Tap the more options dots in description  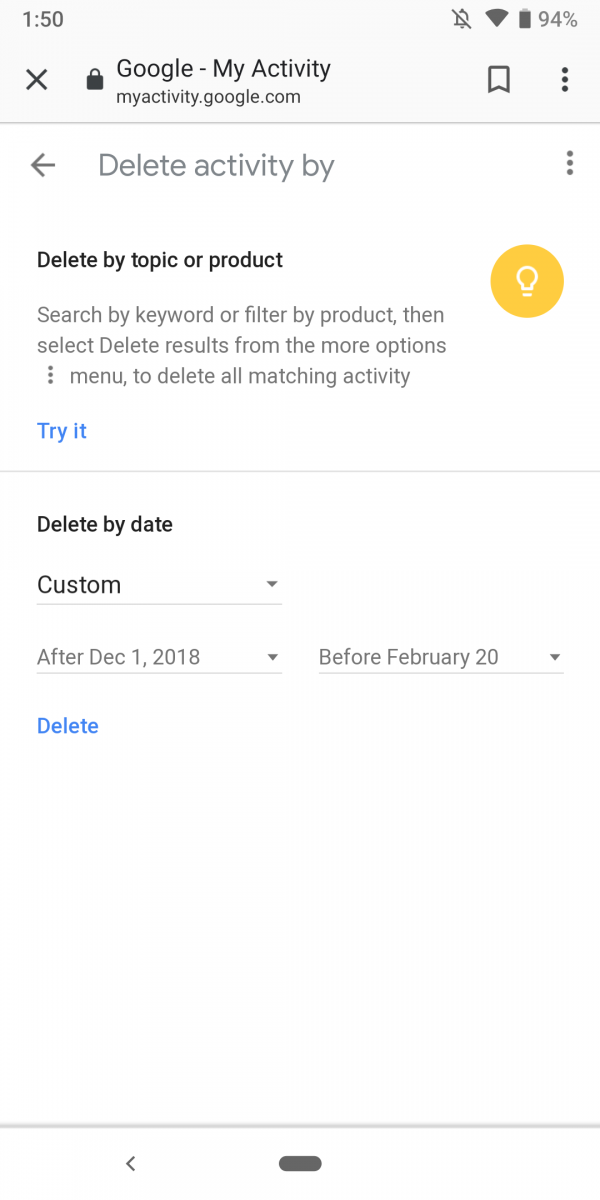click(x=50, y=376)
